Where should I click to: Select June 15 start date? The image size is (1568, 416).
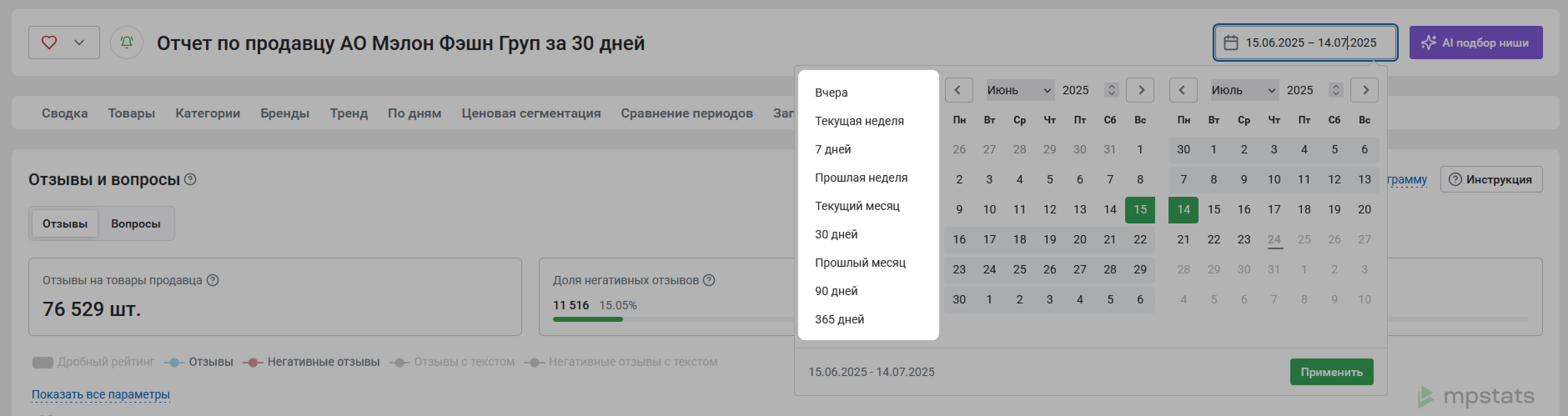[1140, 210]
